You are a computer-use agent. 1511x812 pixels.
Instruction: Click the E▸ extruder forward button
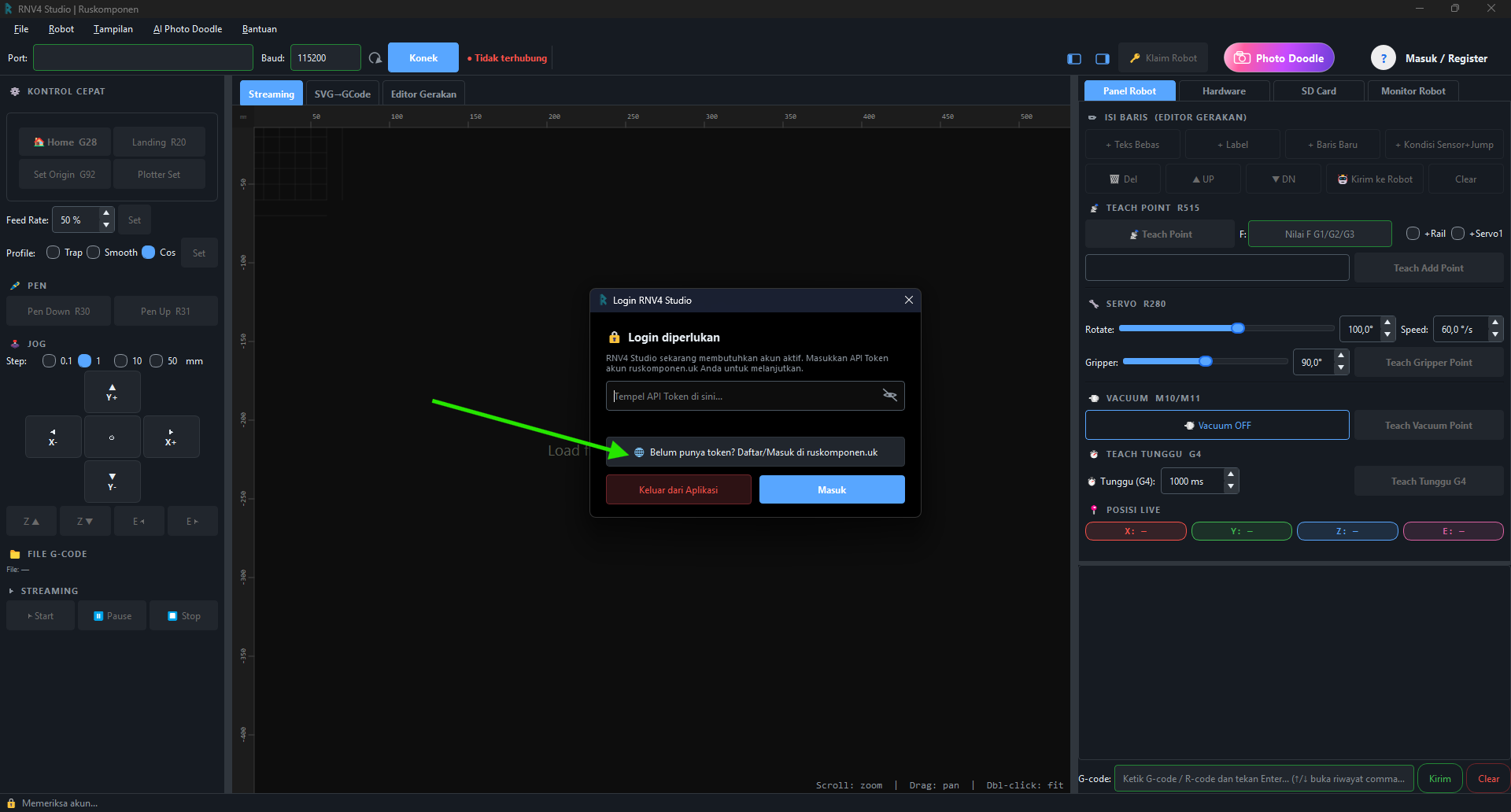[x=192, y=521]
